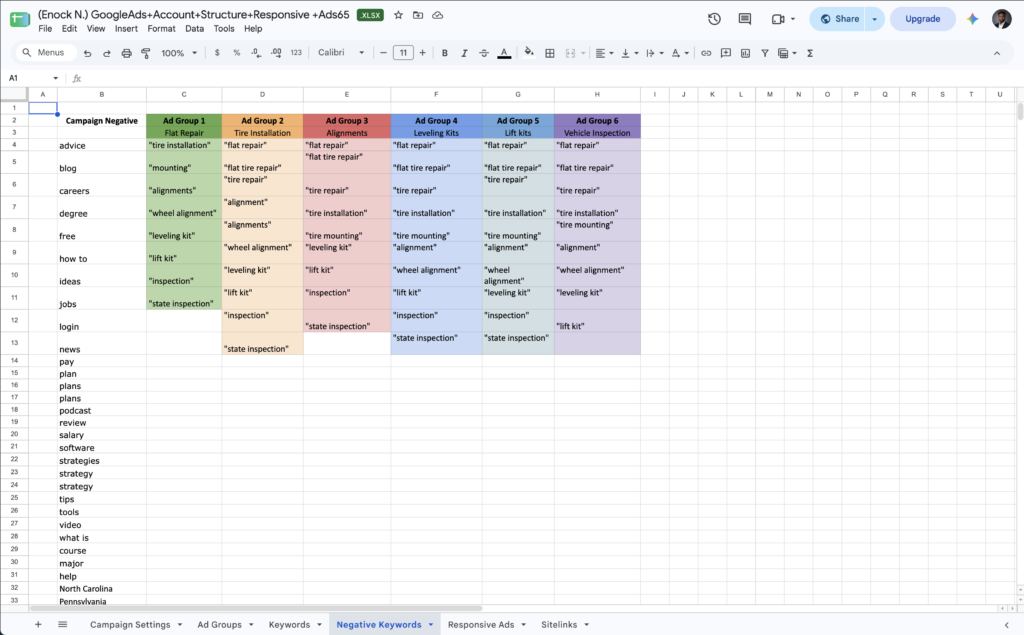Decrease decimal places
Screen dimensions: 1024x635
click(256, 53)
